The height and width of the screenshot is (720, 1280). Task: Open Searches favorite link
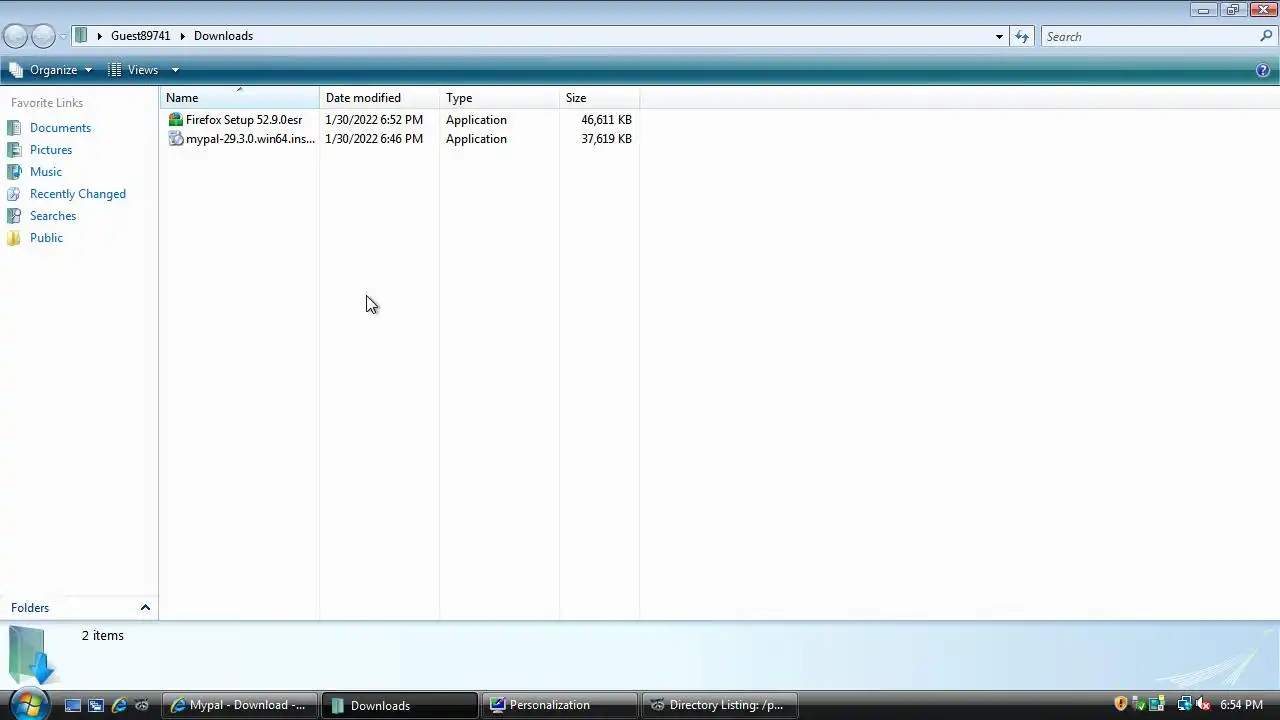53,216
